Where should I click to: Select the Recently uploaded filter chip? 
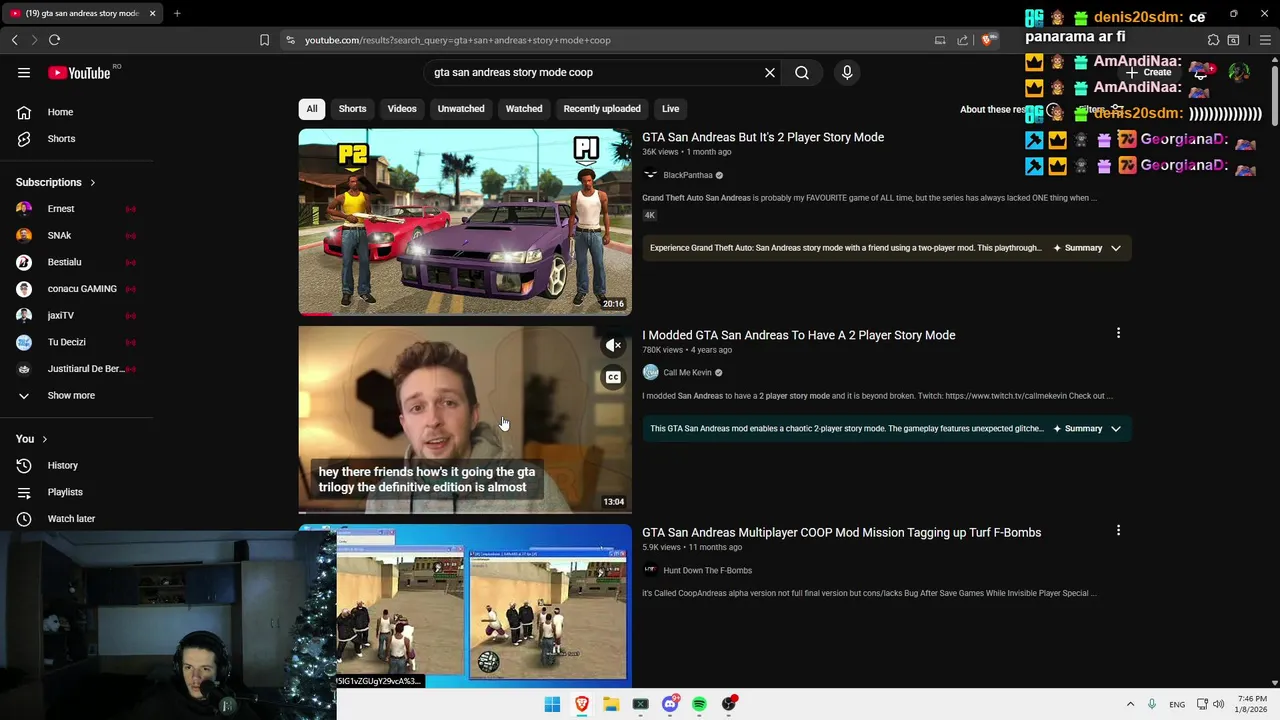pos(602,109)
